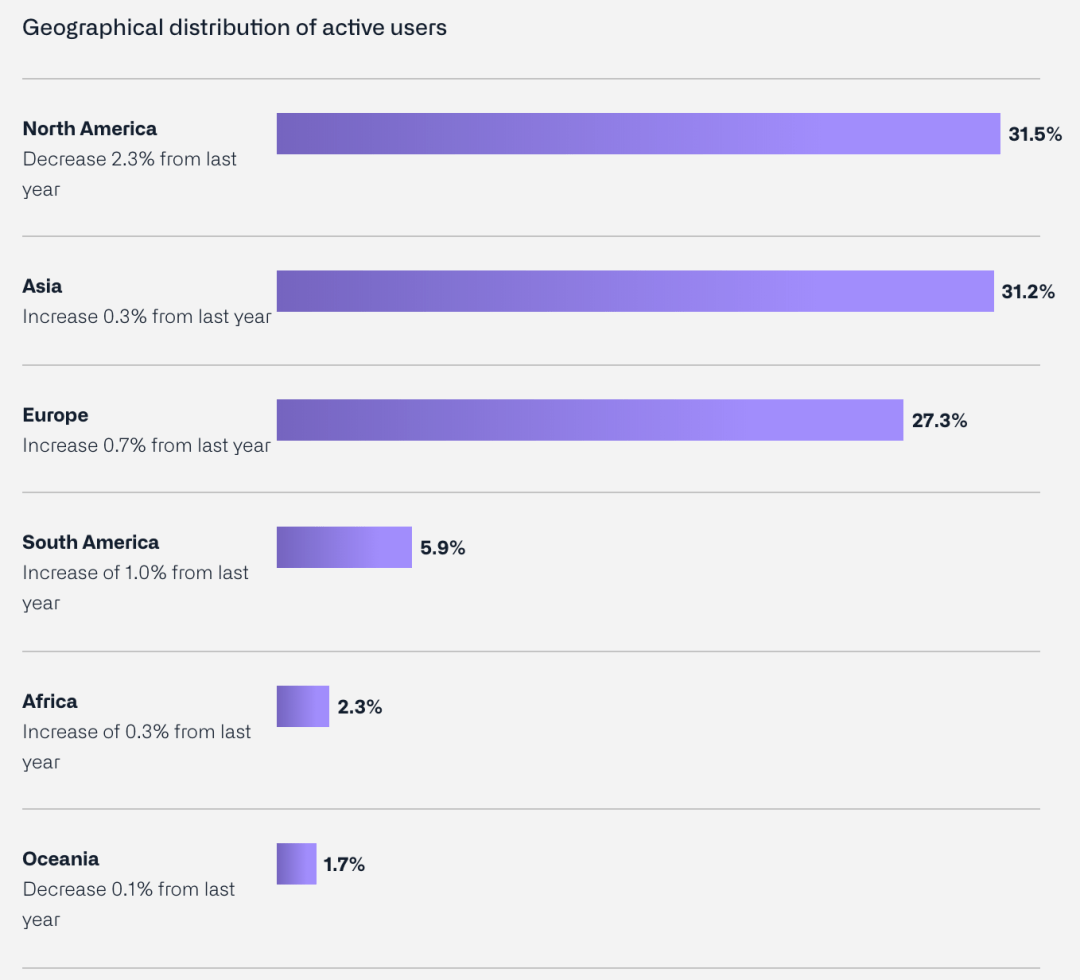
Task: Click the 5.9% value label
Action: coord(443,548)
